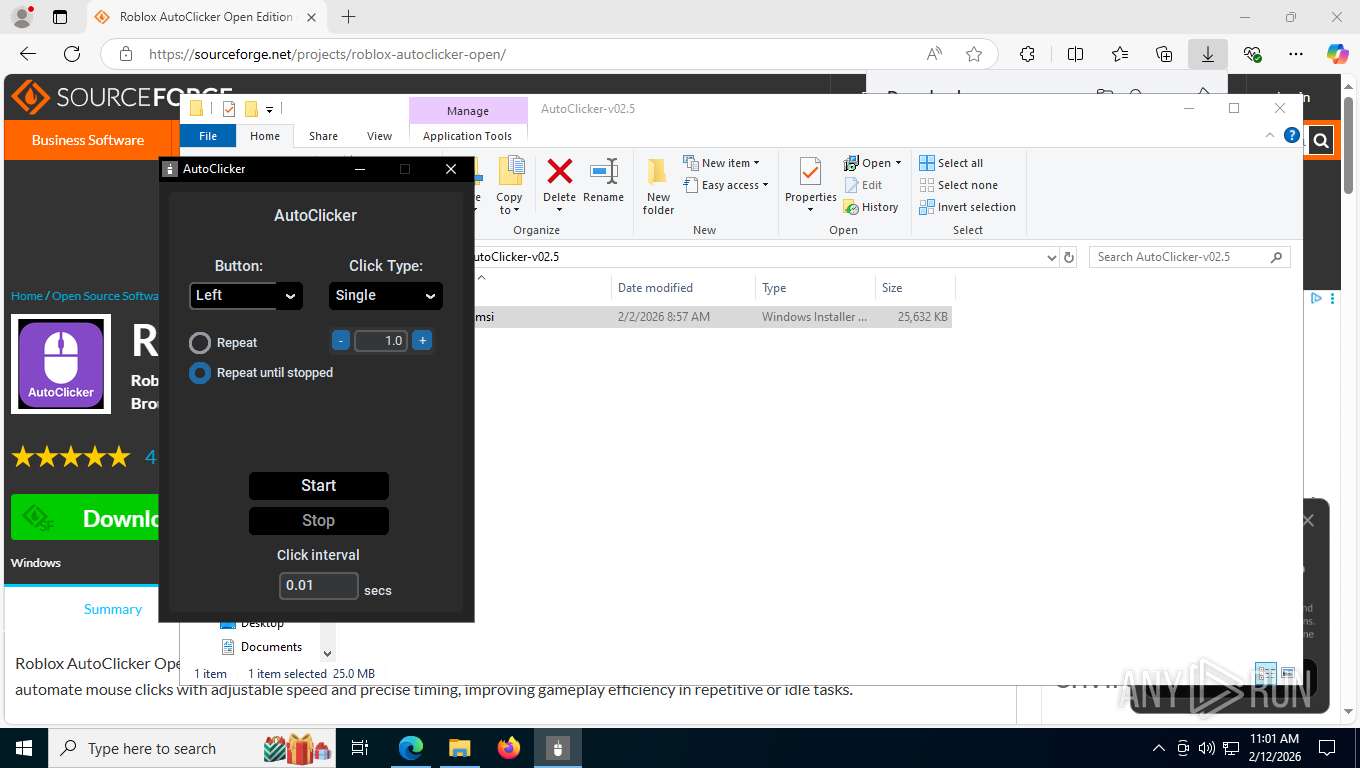The width and height of the screenshot is (1360, 768).
Task: Open Firefox from the Windows taskbar
Action: 509,748
